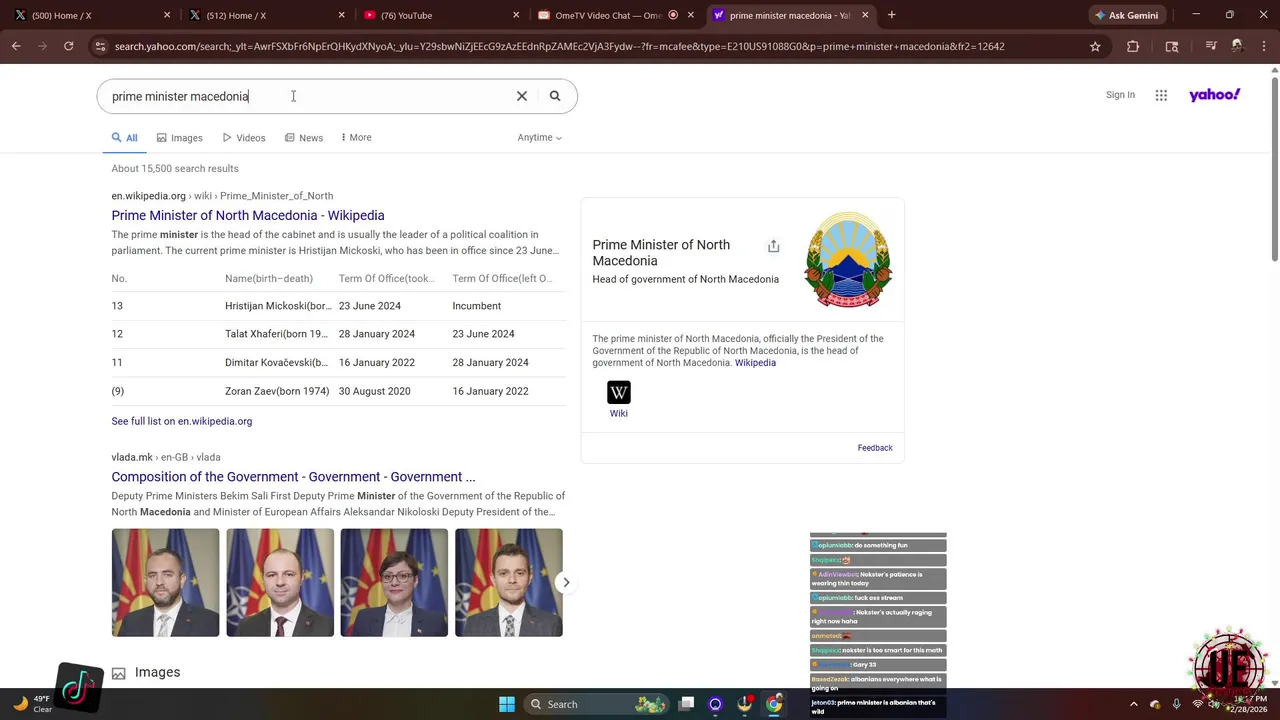Go back to the previous page
The width and height of the screenshot is (1280, 720).
(16, 46)
